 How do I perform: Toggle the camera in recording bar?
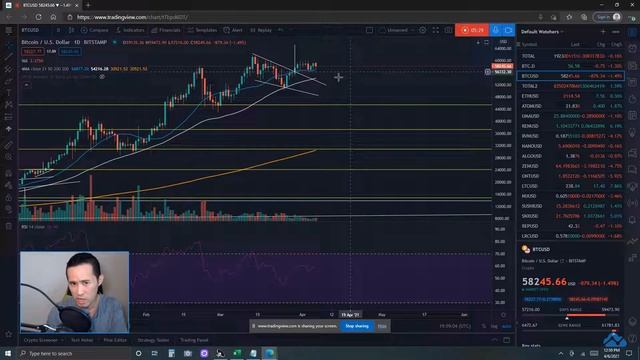(x=508, y=30)
